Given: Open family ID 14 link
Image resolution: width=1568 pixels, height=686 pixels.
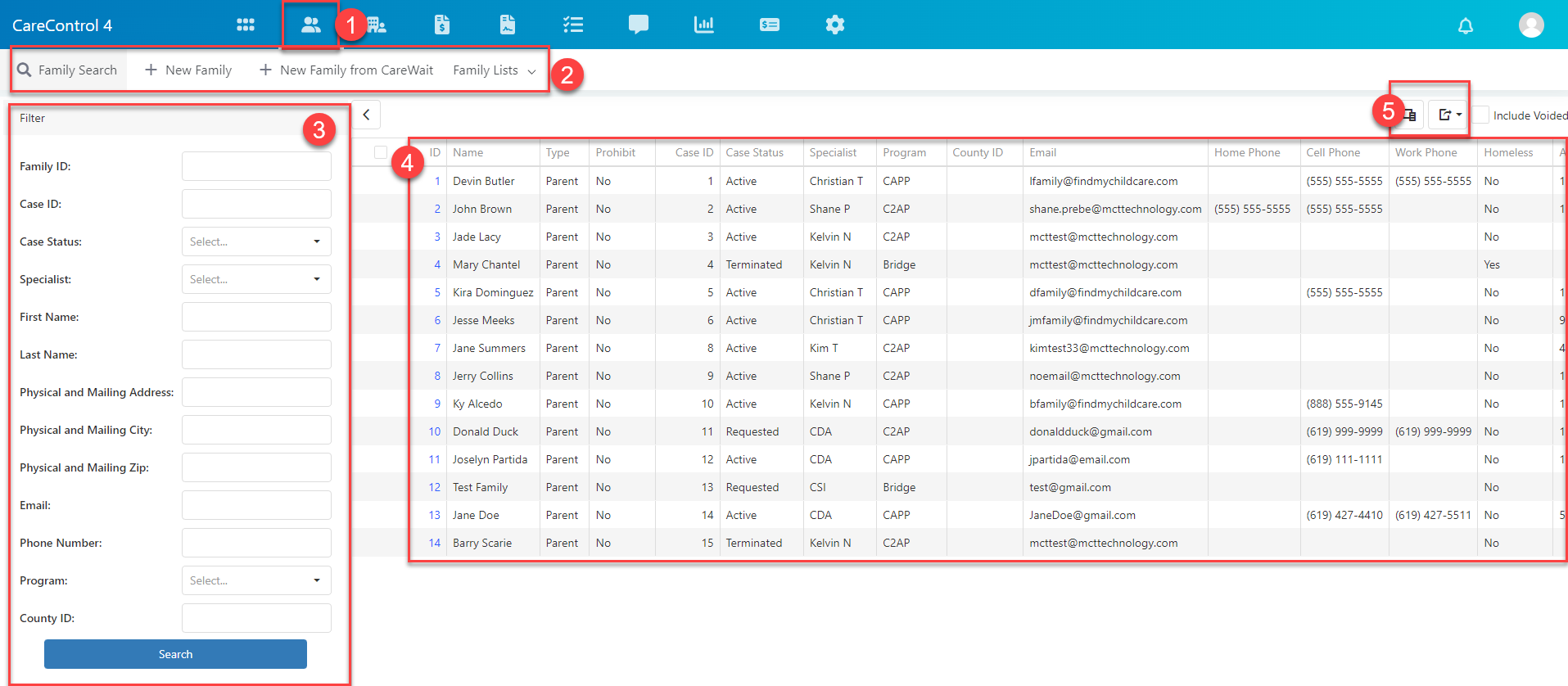Looking at the screenshot, I should point(435,543).
